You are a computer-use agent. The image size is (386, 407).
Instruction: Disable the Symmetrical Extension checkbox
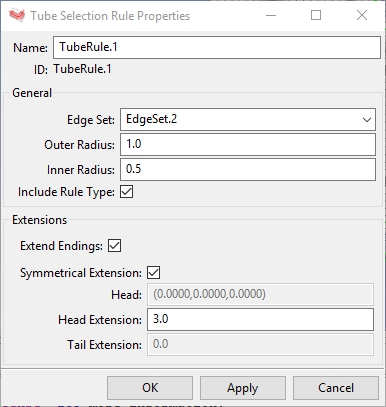[x=154, y=272]
